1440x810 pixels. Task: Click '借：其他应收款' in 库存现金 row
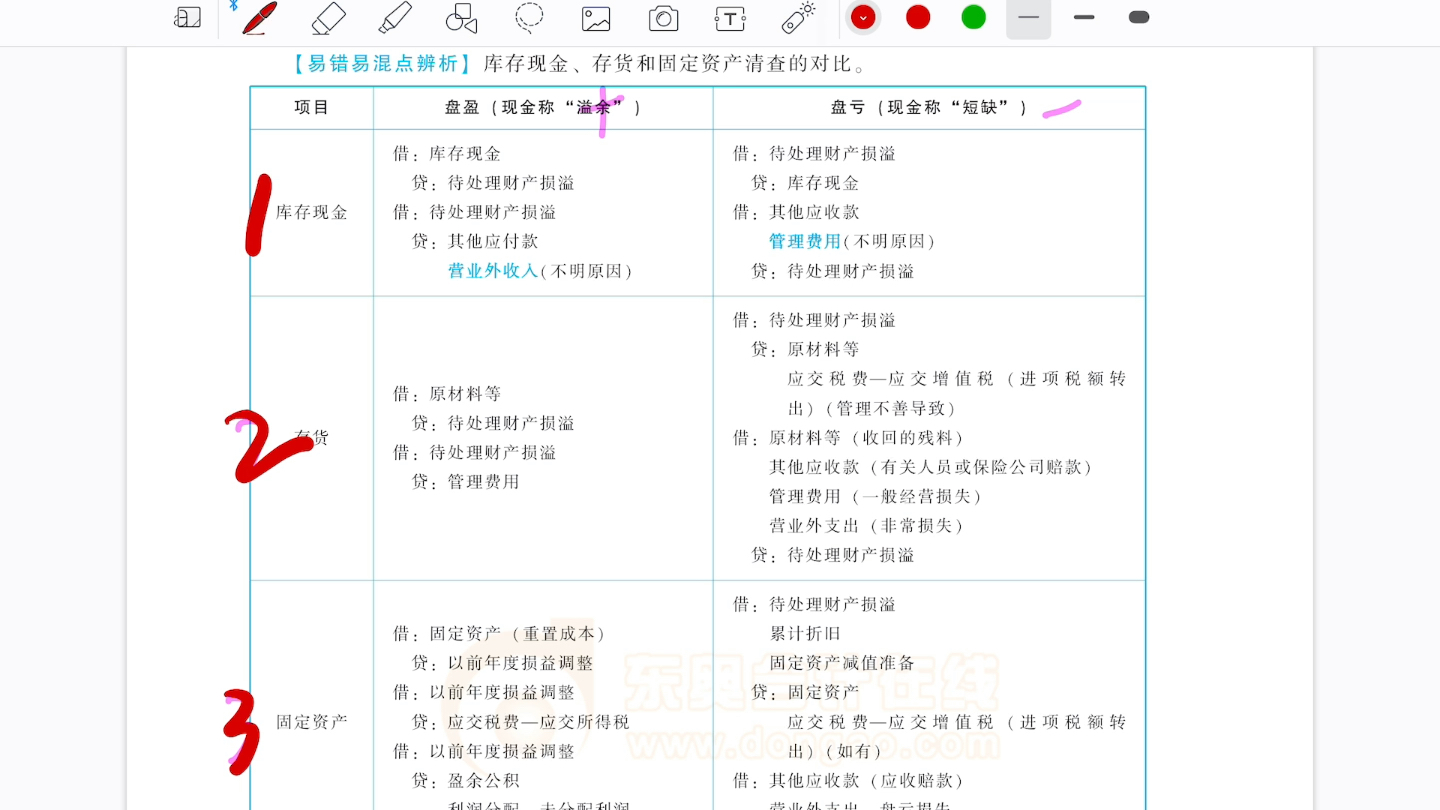(796, 212)
